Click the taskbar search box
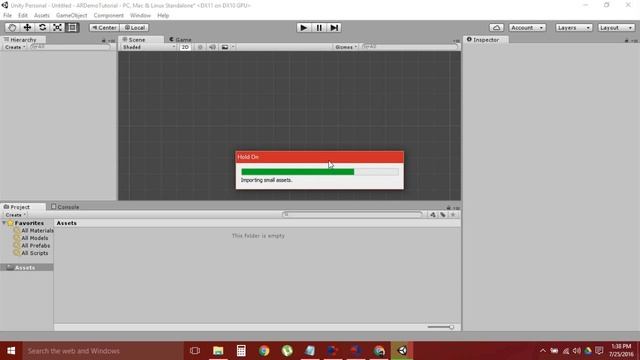This screenshot has width=640, height=360. point(102,351)
